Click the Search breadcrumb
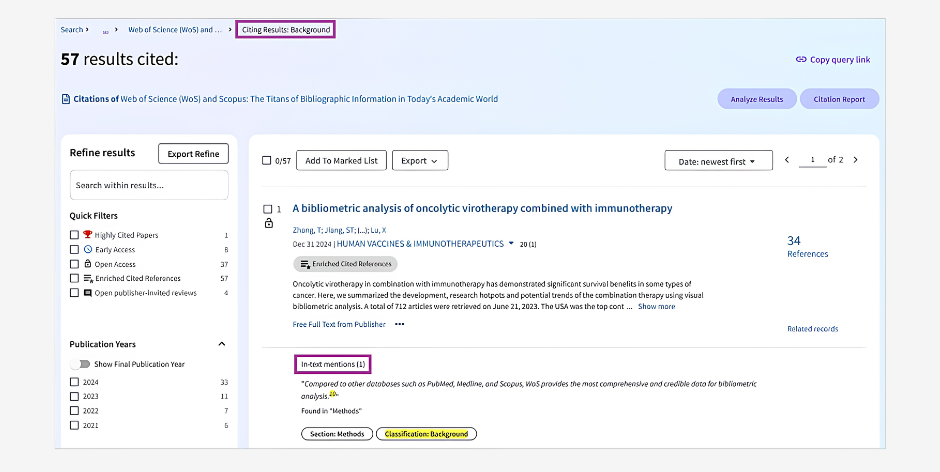Image resolution: width=940 pixels, height=472 pixels. (x=71, y=29)
